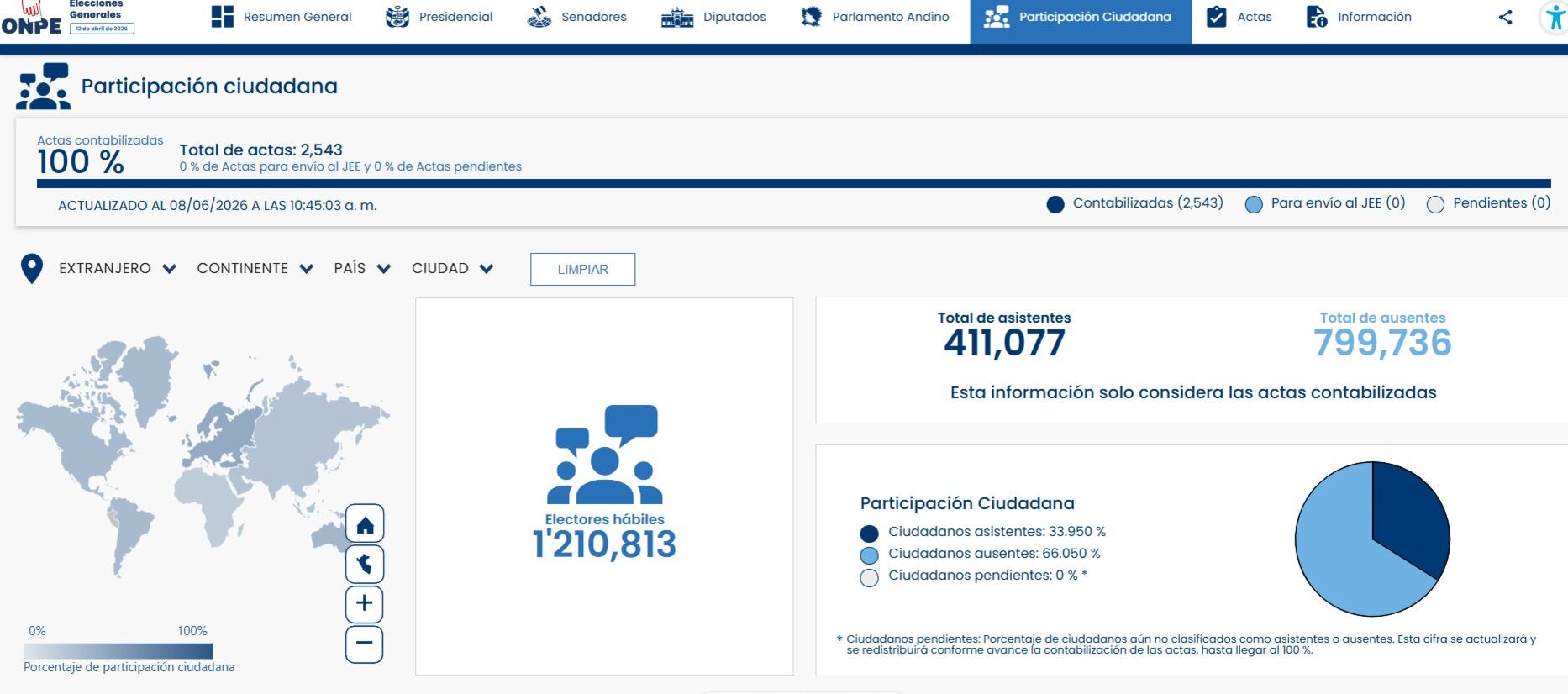Image resolution: width=1568 pixels, height=694 pixels.
Task: Click the Total de asistentes value 411,077
Action: coord(1004,343)
